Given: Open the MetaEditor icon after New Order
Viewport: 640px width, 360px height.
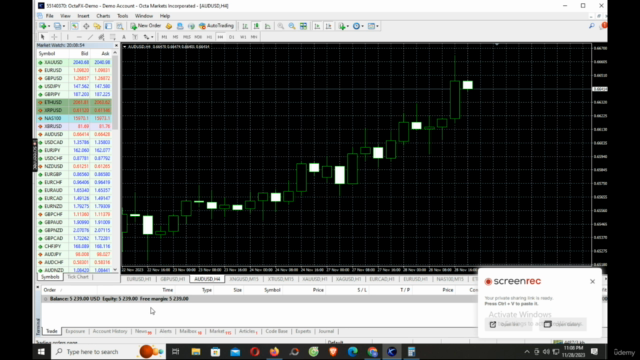Looking at the screenshot, I should (x=169, y=26).
